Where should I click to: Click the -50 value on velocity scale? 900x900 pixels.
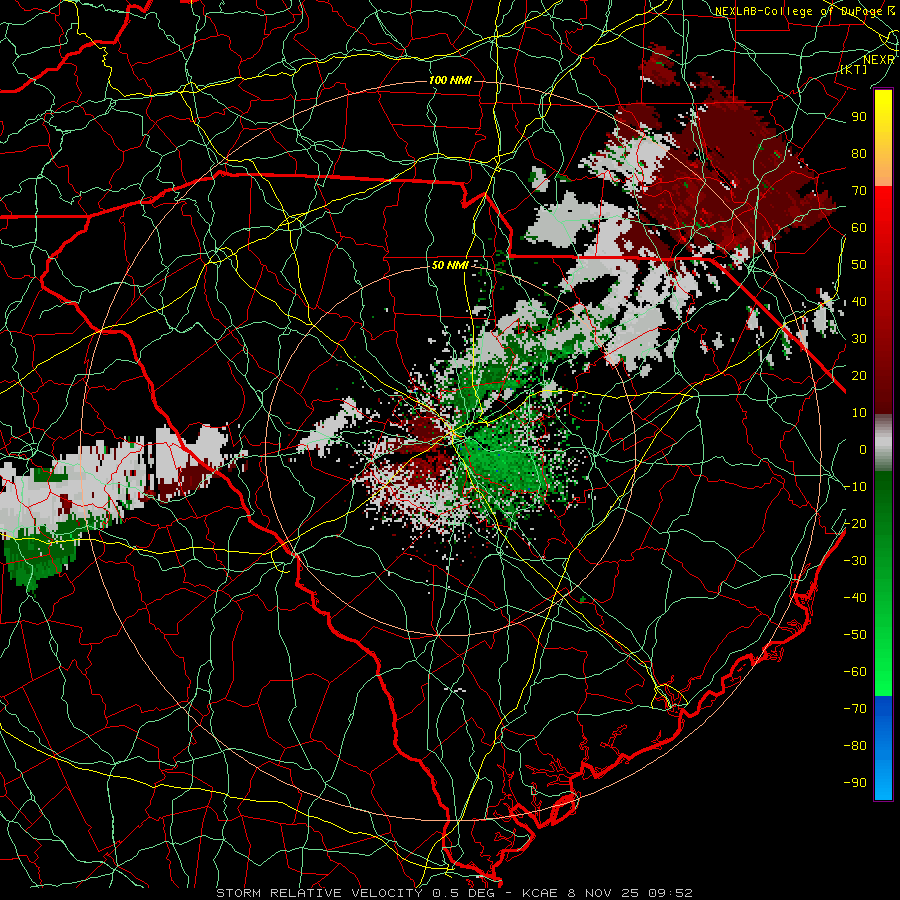pyautogui.click(x=855, y=635)
